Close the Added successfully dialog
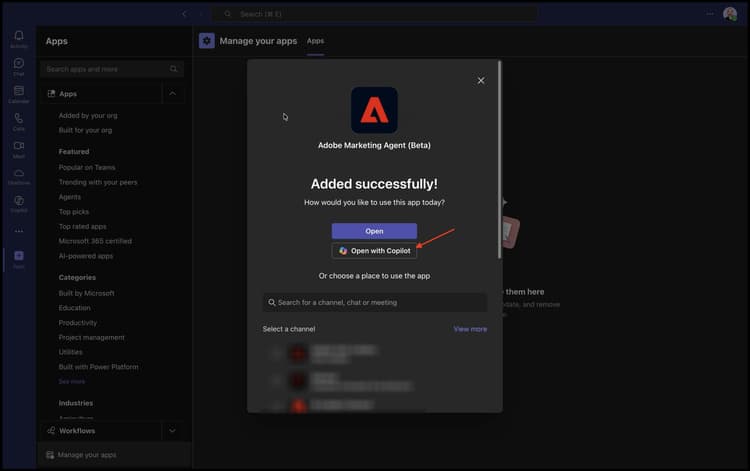750x471 pixels. 481,80
